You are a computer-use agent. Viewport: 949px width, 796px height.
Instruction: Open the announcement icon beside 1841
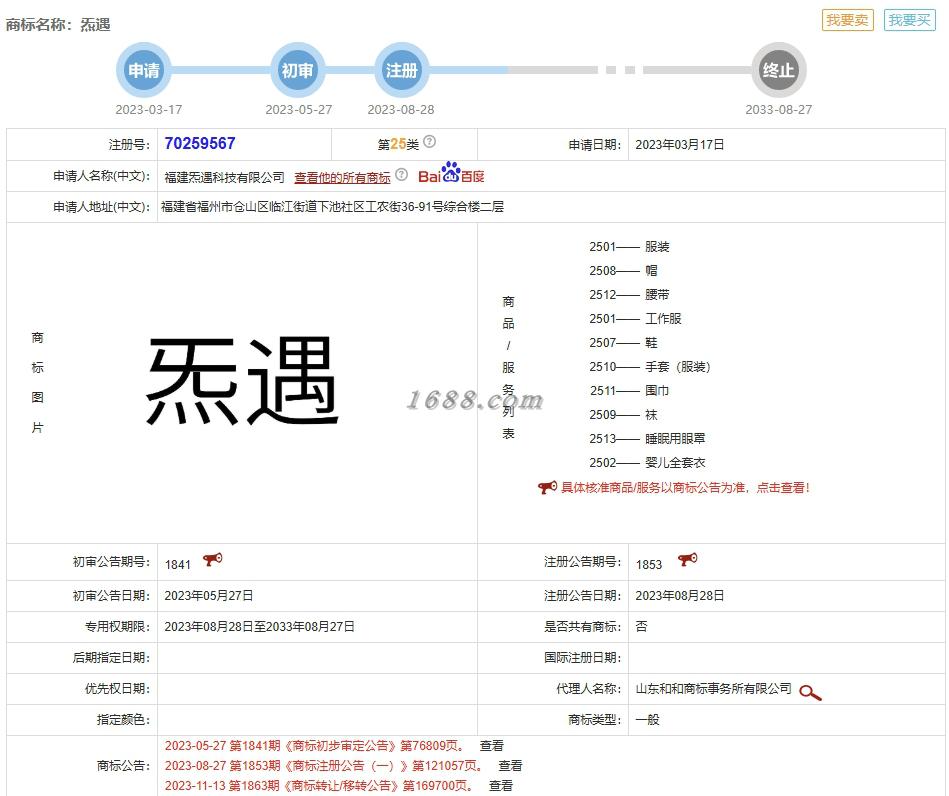tap(212, 560)
